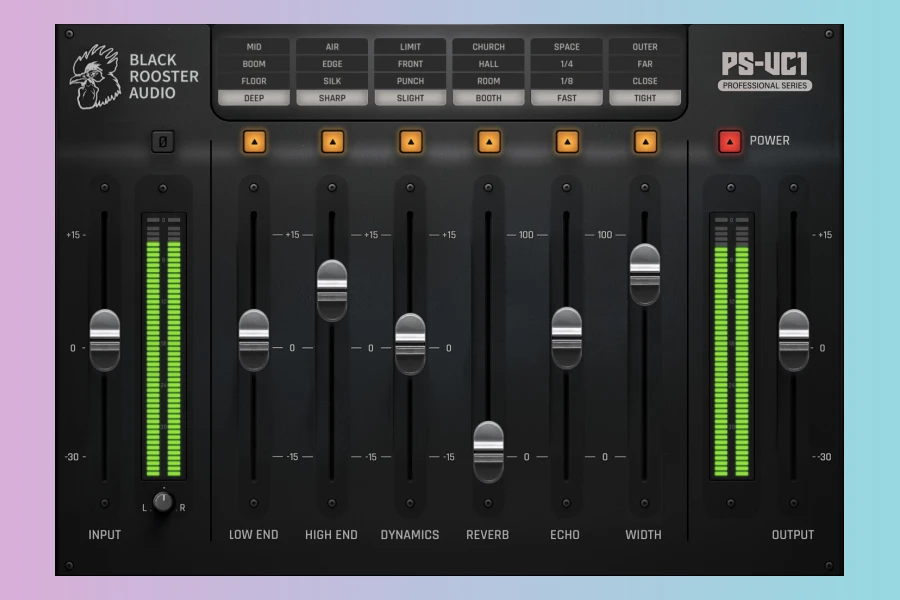Select the LIMIT dynamics mode
900x600 pixels.
click(x=410, y=47)
